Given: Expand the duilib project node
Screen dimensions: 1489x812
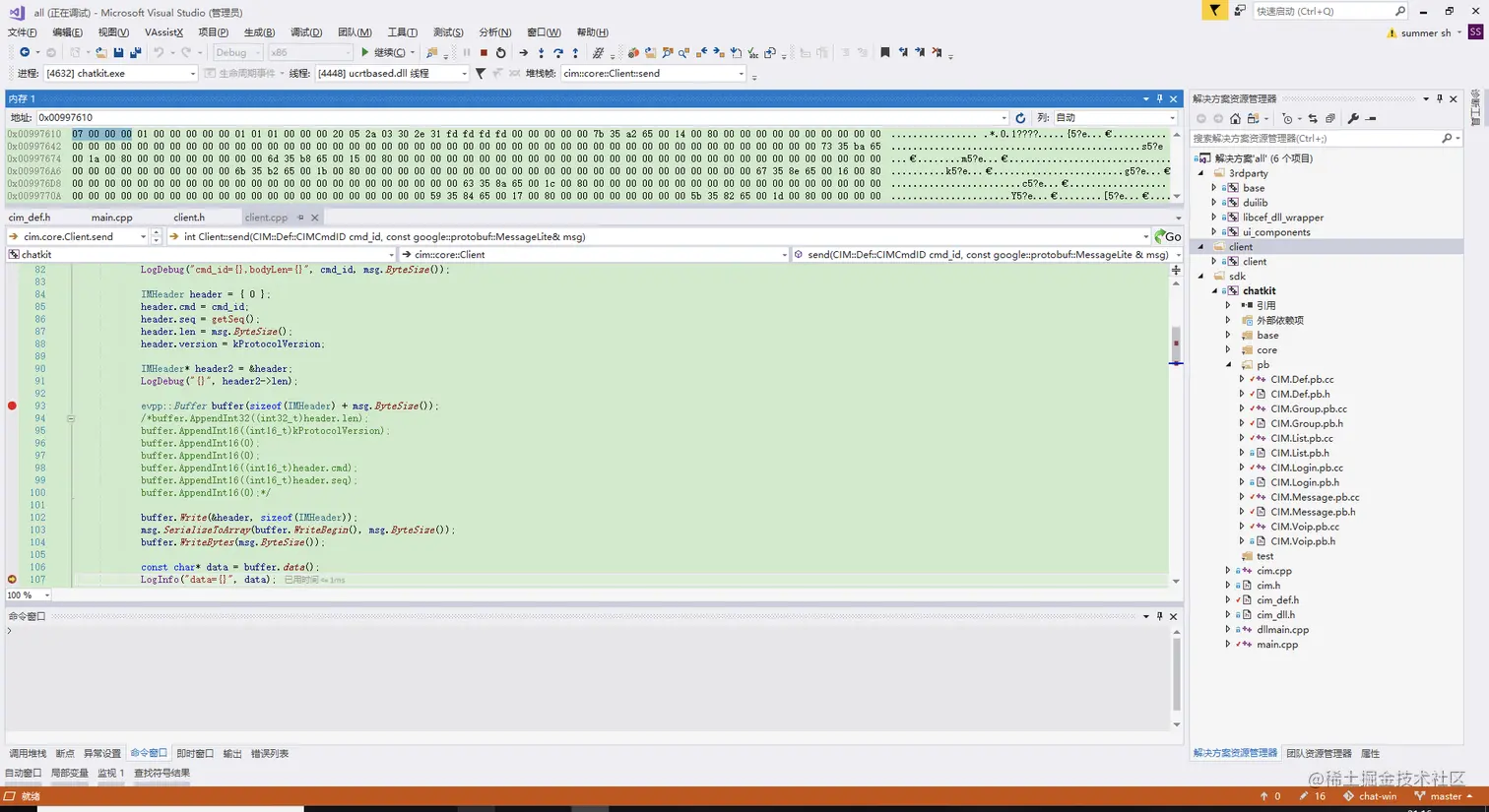Looking at the screenshot, I should click(x=1214, y=203).
